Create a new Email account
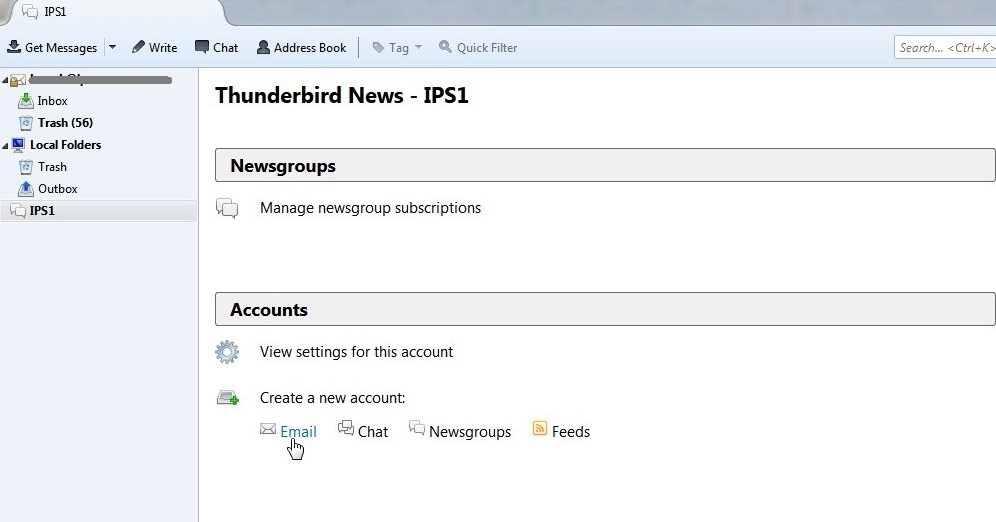Image resolution: width=996 pixels, height=522 pixels. pos(299,432)
